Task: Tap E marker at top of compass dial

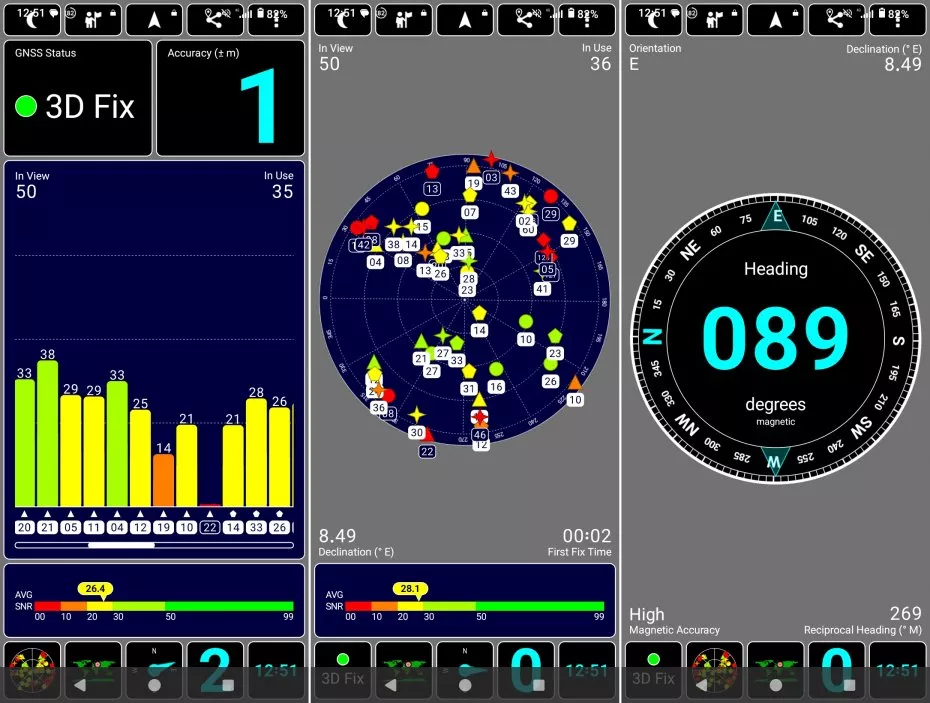Action: 777,217
